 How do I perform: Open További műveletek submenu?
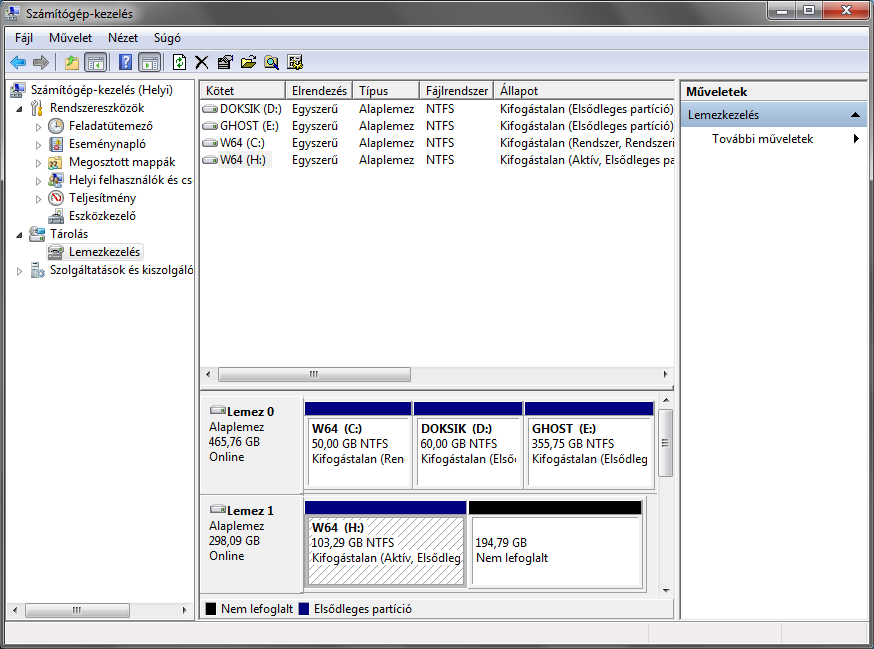(x=762, y=139)
